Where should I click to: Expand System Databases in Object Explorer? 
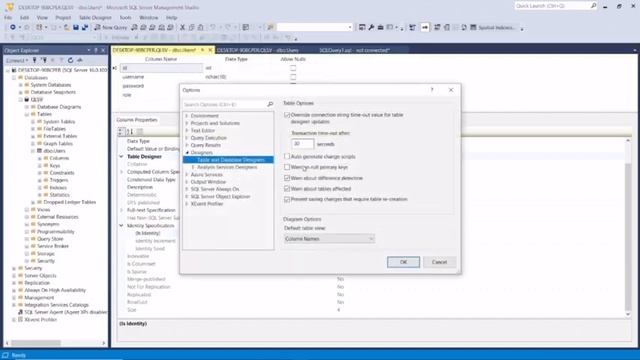[x=21, y=85]
